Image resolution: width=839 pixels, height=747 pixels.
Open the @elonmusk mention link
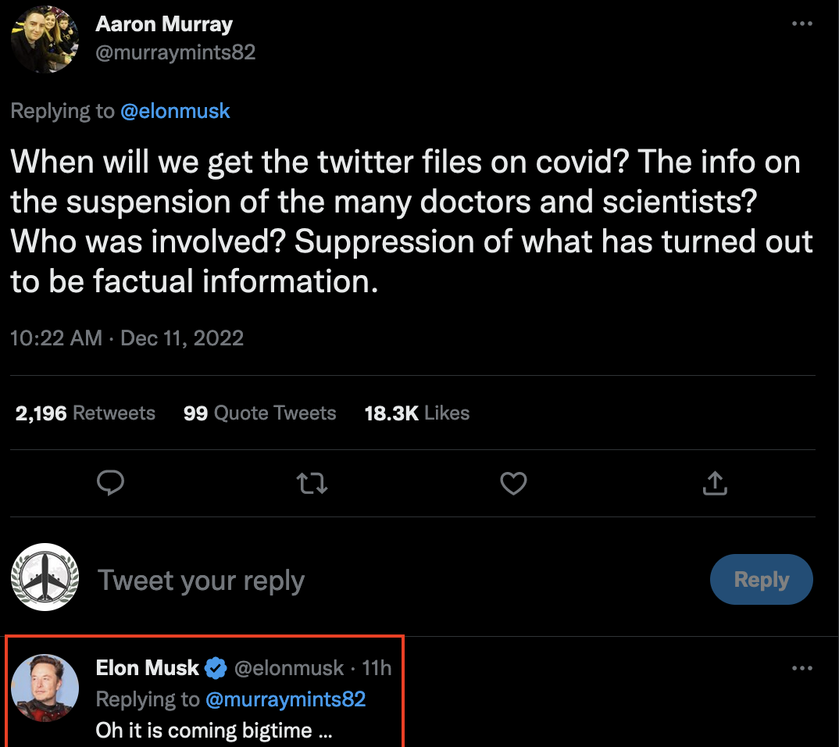coord(175,111)
